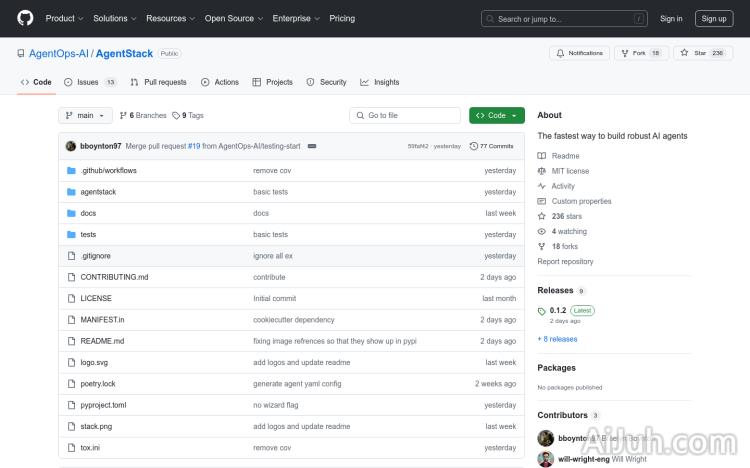Viewport: 750px width, 468px height.
Task: Expand the Resources menu
Action: click(171, 18)
